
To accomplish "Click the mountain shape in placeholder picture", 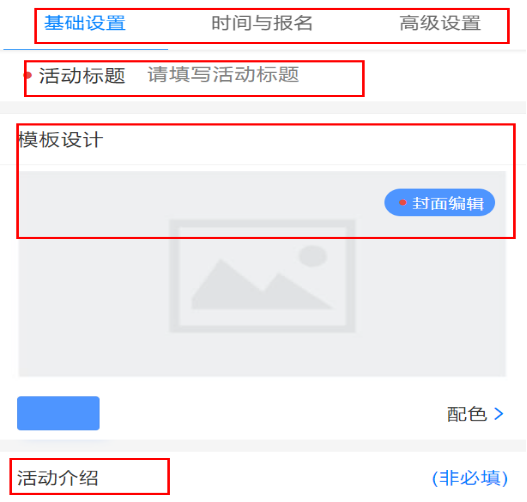I will [x=261, y=284].
